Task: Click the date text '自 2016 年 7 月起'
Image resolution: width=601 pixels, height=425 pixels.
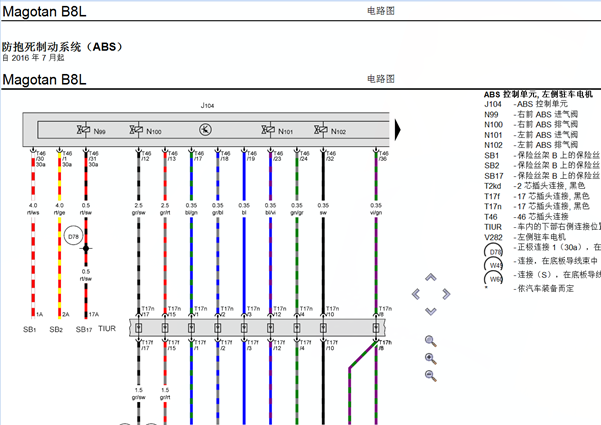Action: pyautogui.click(x=33, y=58)
